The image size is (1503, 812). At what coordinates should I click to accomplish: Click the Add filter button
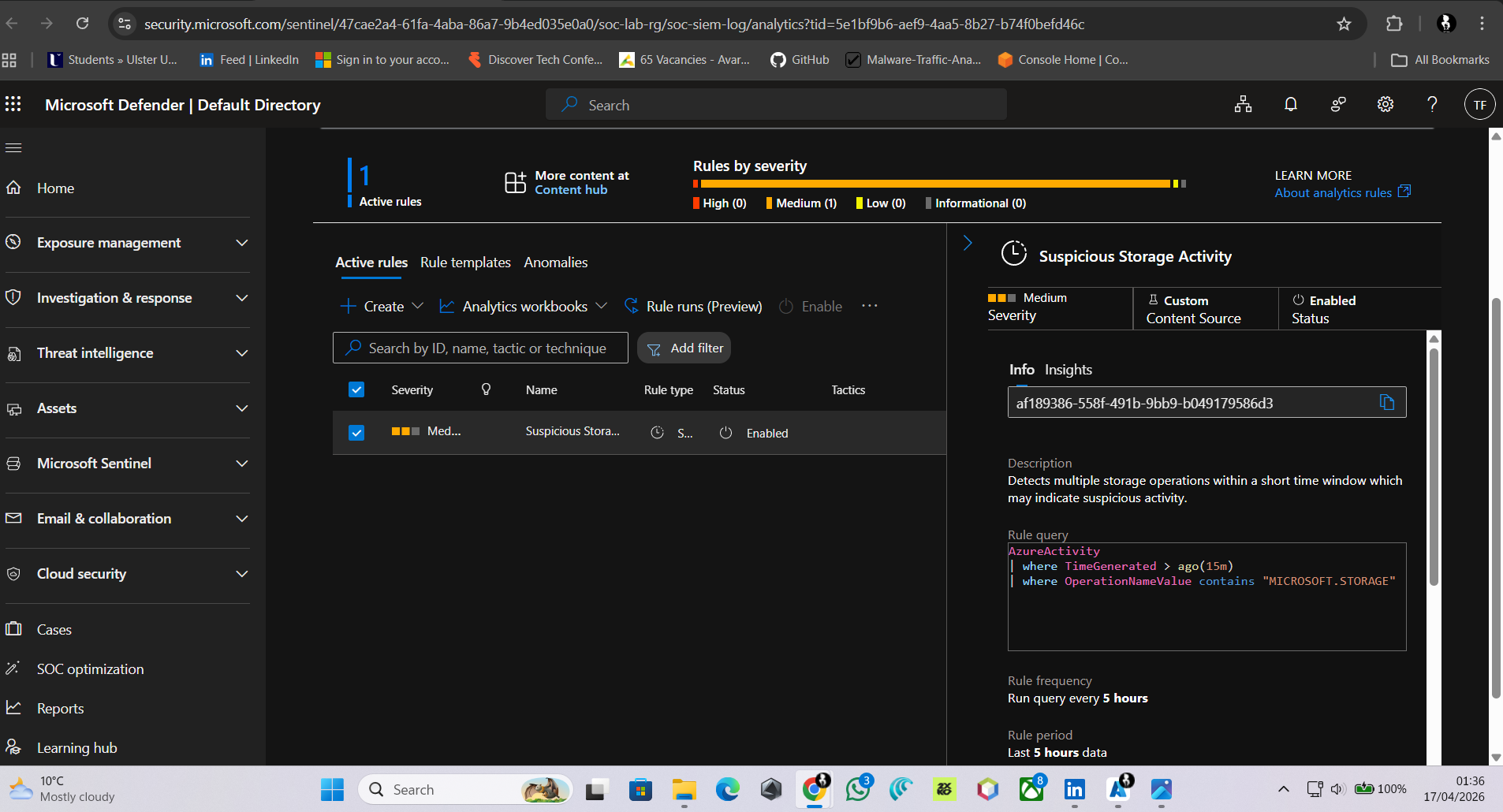pos(684,348)
